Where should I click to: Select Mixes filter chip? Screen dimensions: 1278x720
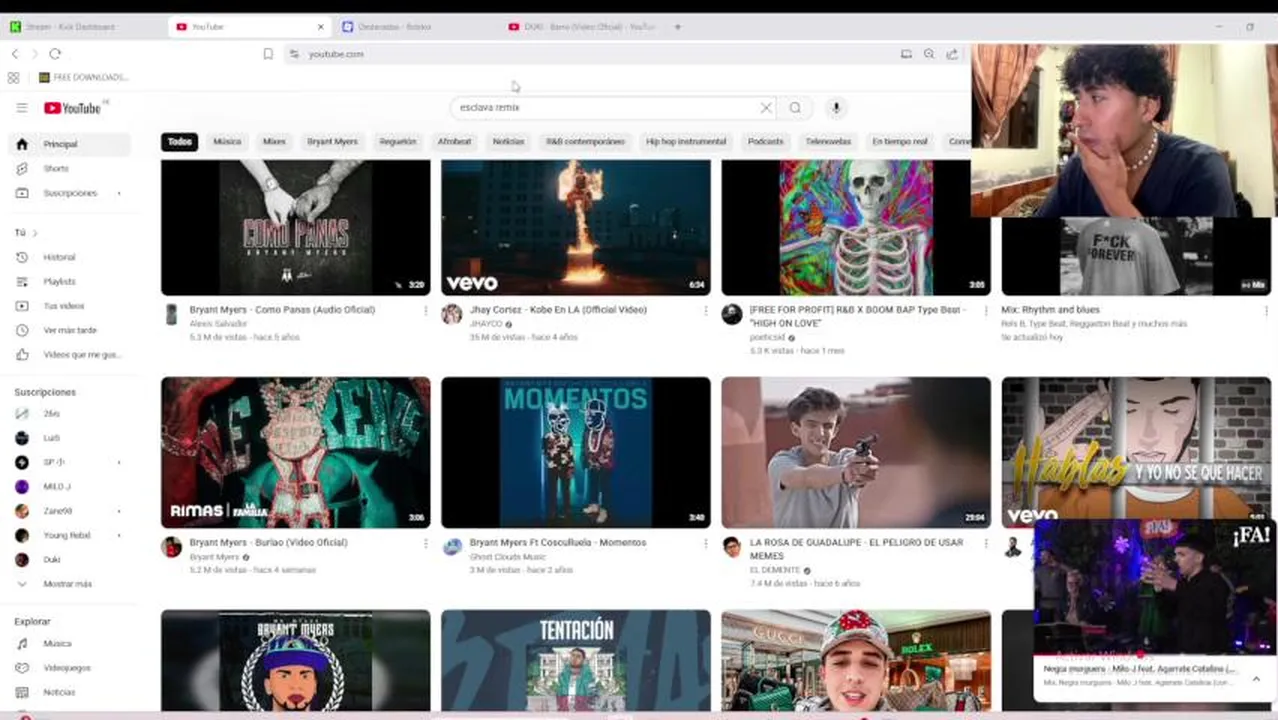coord(274,142)
